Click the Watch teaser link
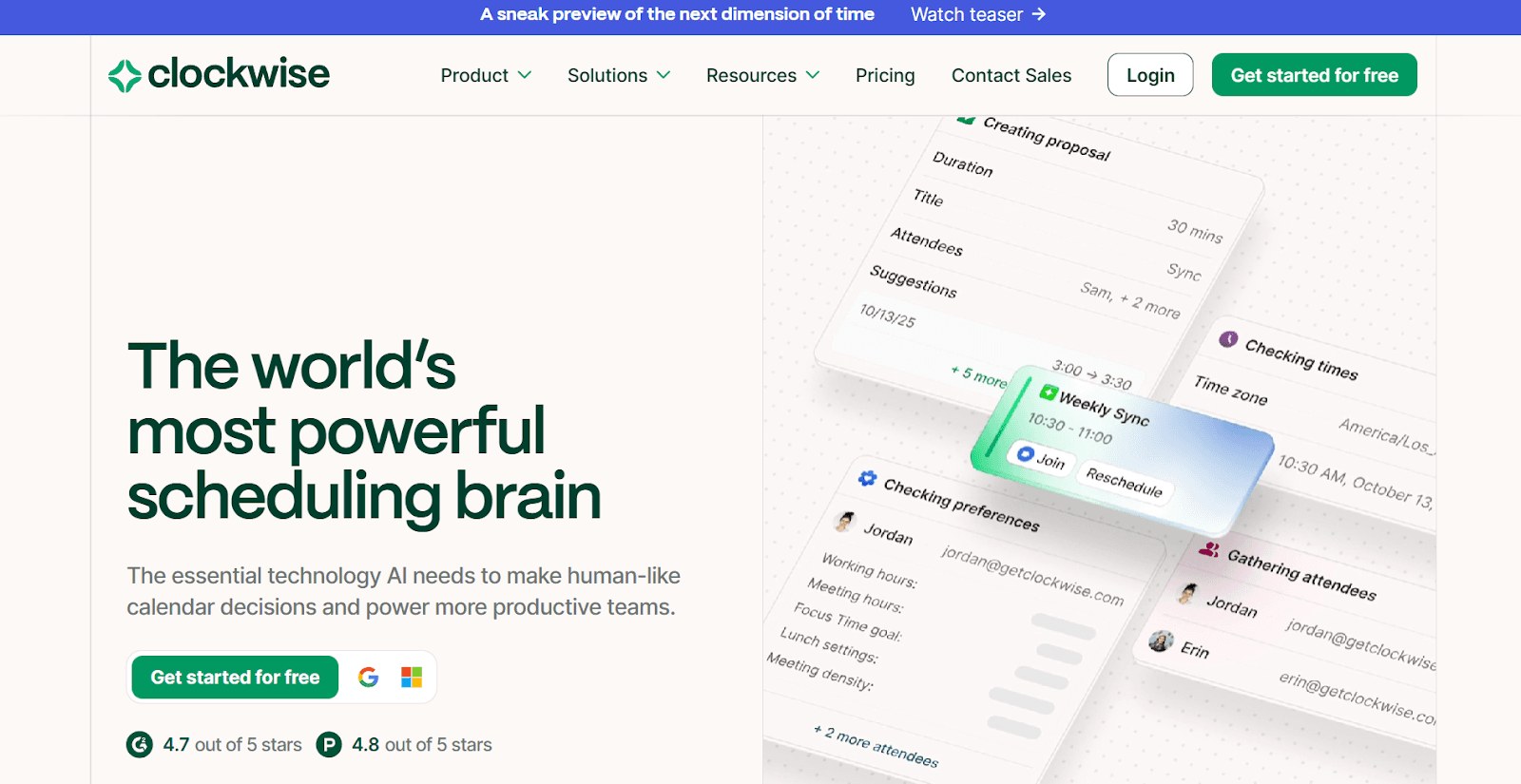Image resolution: width=1521 pixels, height=784 pixels. point(978,14)
